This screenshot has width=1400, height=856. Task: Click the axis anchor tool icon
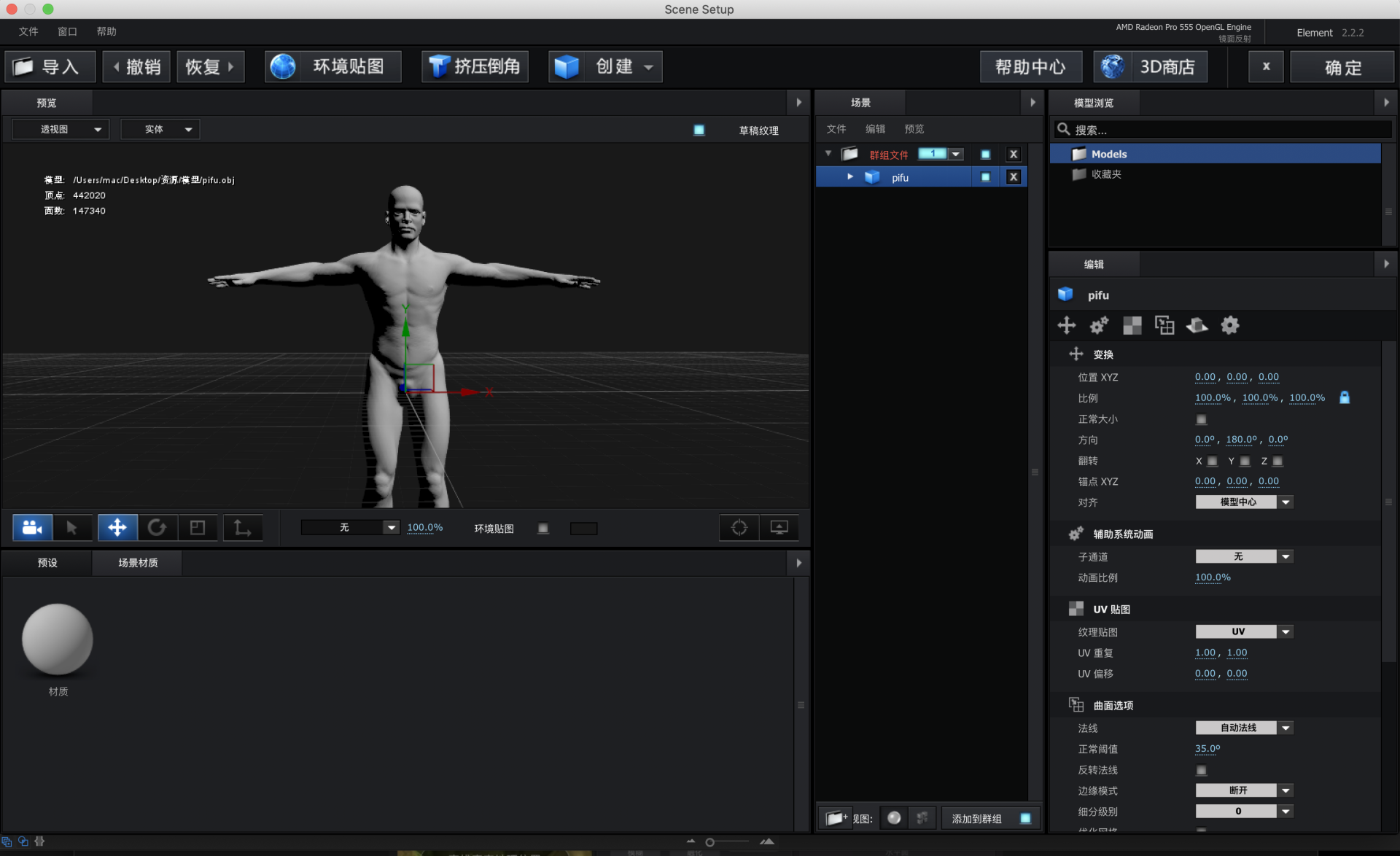243,527
